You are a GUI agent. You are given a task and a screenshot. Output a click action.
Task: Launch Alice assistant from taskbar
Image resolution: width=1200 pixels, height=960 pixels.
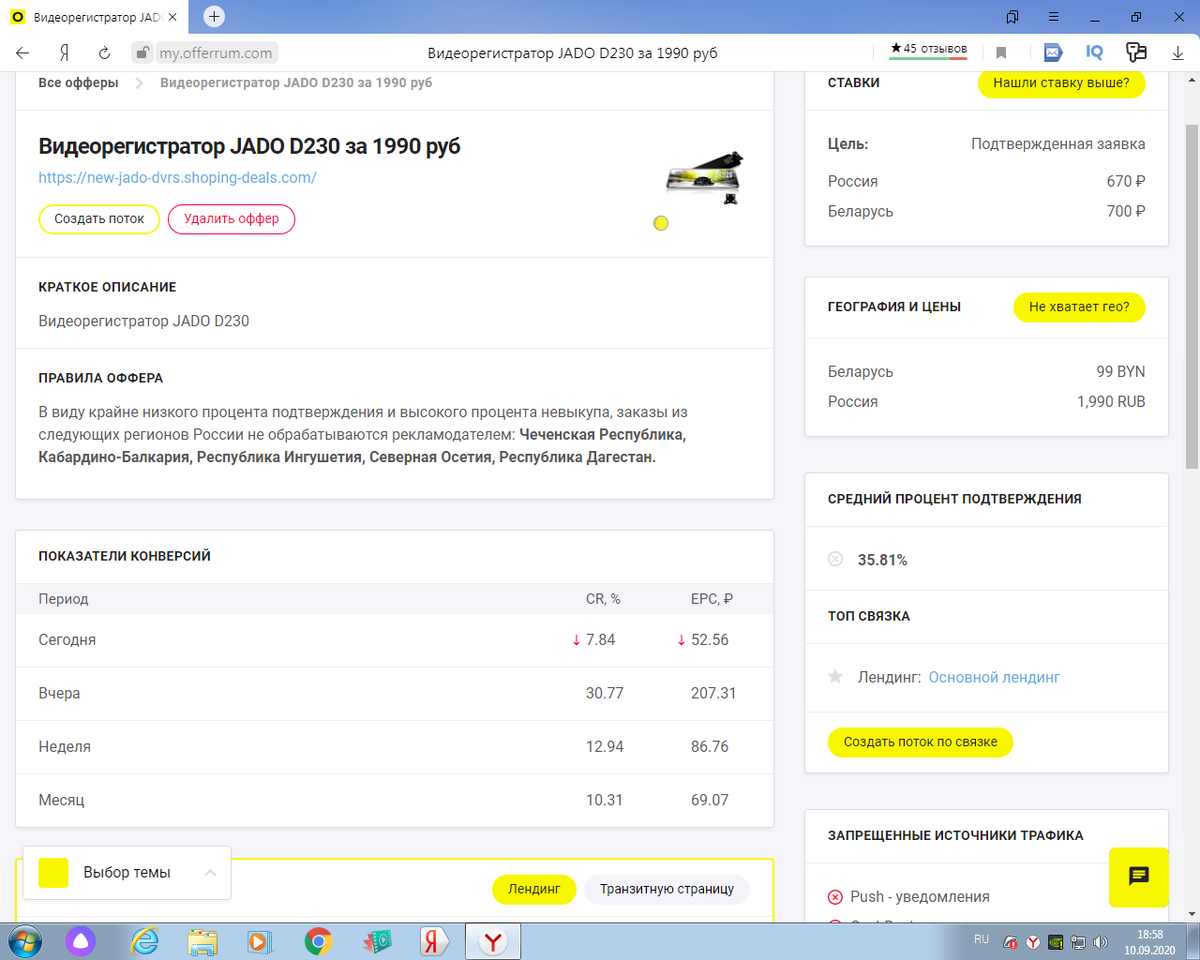pos(81,942)
